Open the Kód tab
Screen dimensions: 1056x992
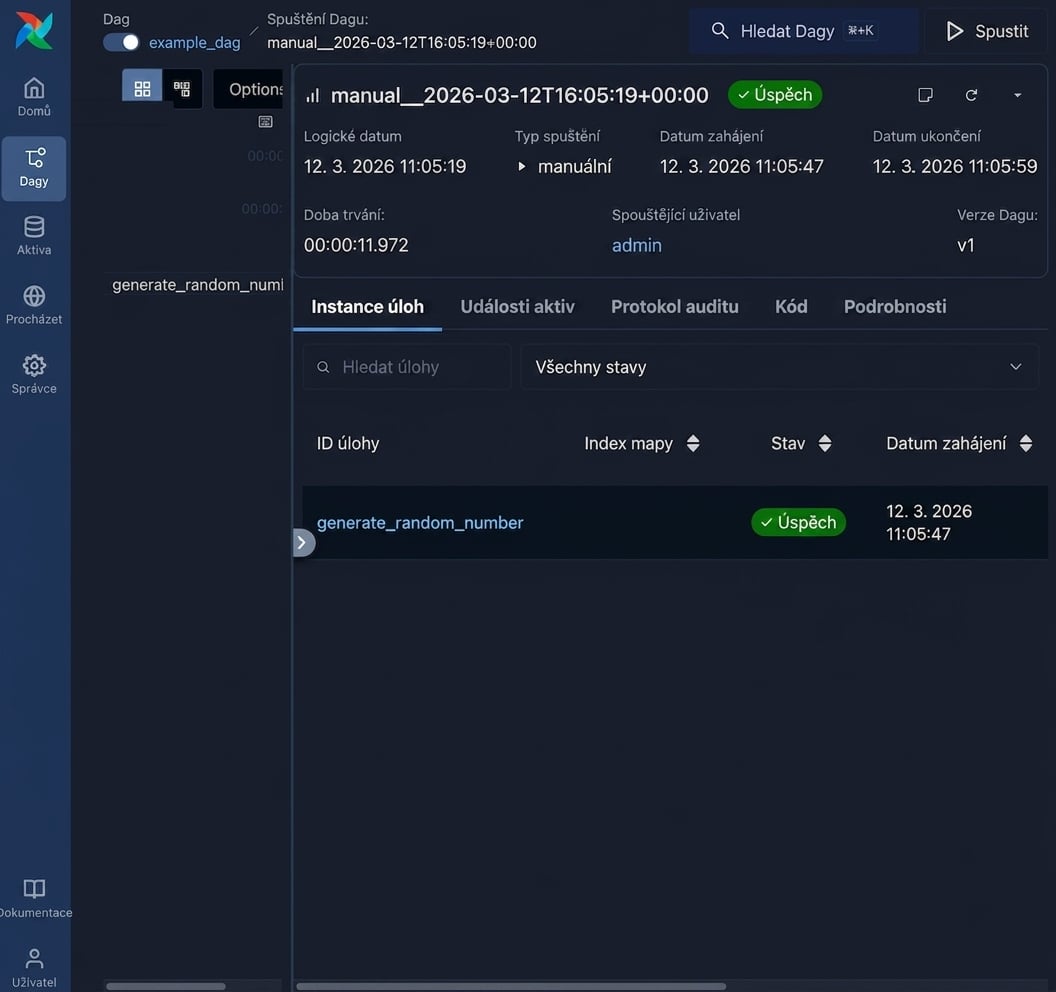coord(791,307)
